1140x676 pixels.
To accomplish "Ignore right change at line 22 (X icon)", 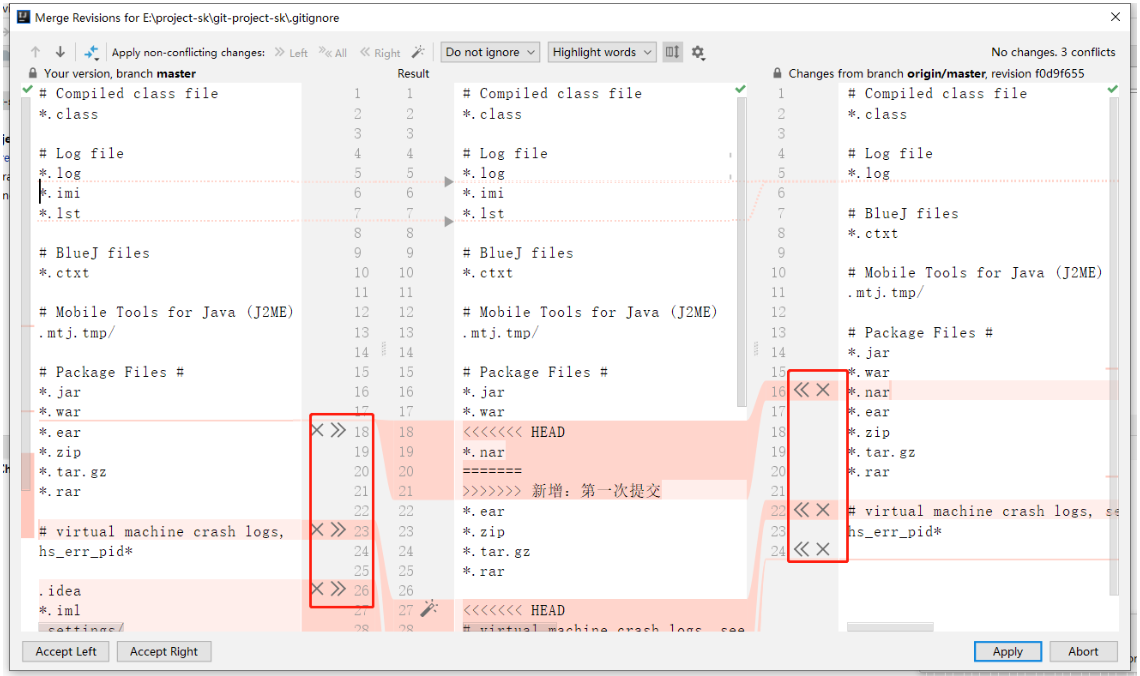I will [823, 510].
